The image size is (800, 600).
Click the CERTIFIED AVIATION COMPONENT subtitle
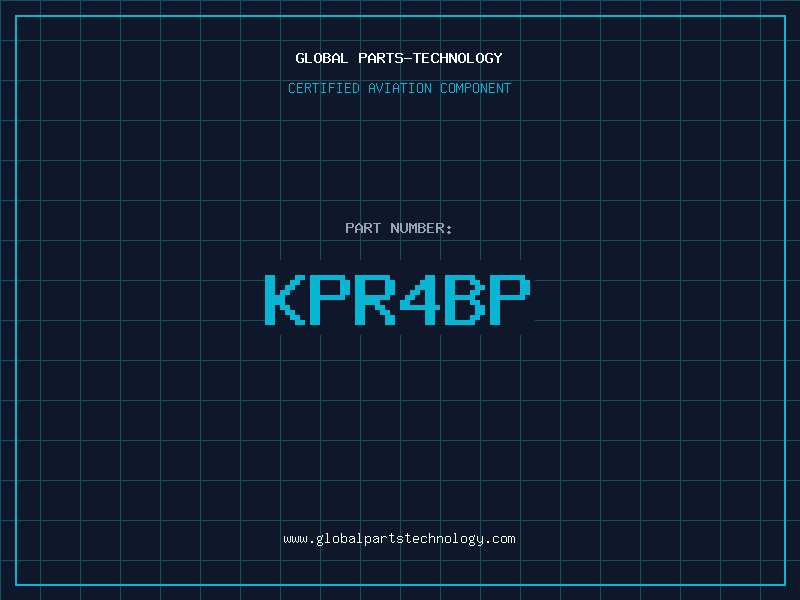(x=399, y=88)
